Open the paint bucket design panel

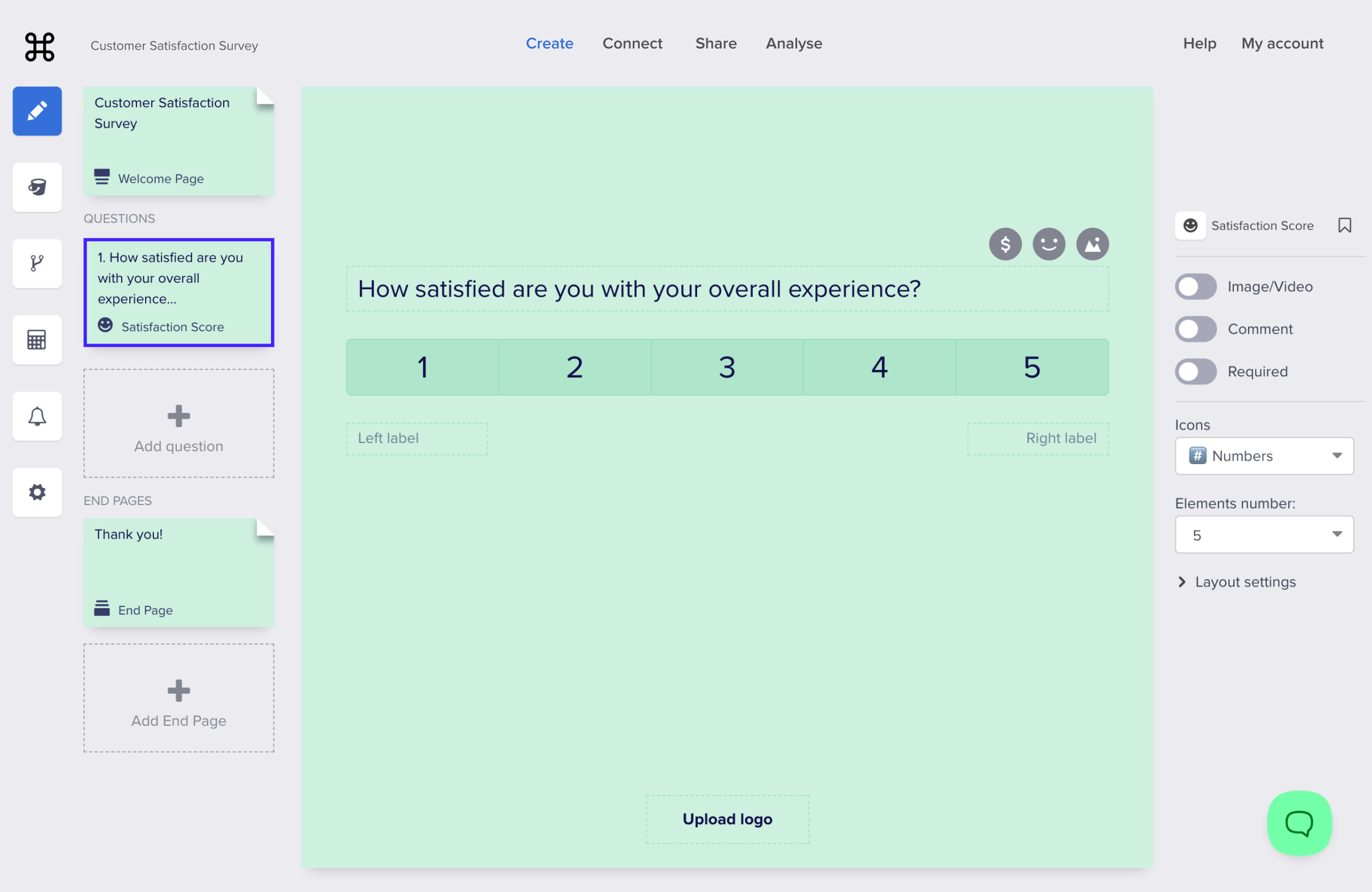37,187
